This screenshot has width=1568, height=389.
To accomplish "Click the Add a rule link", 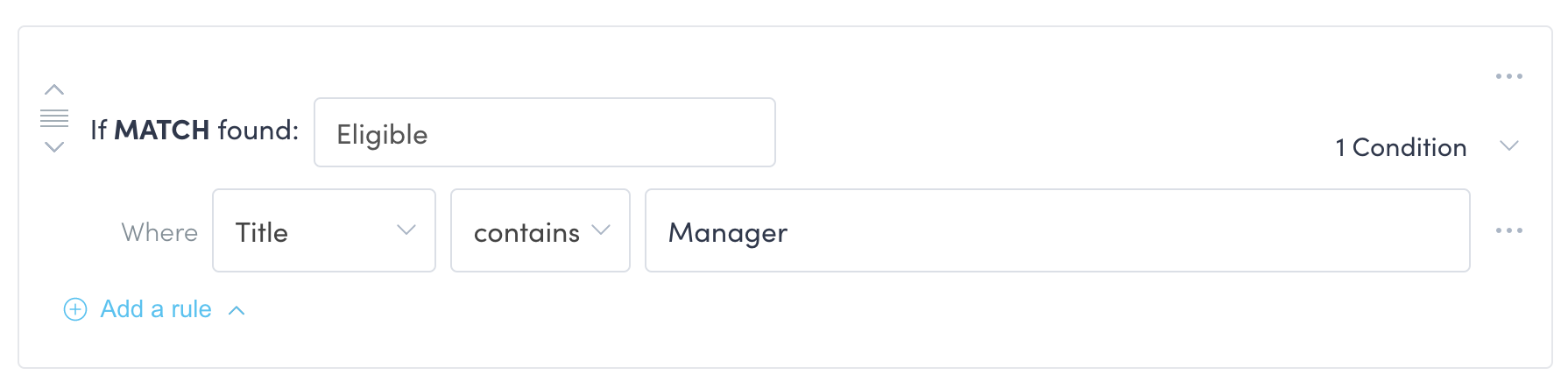I will (156, 309).
